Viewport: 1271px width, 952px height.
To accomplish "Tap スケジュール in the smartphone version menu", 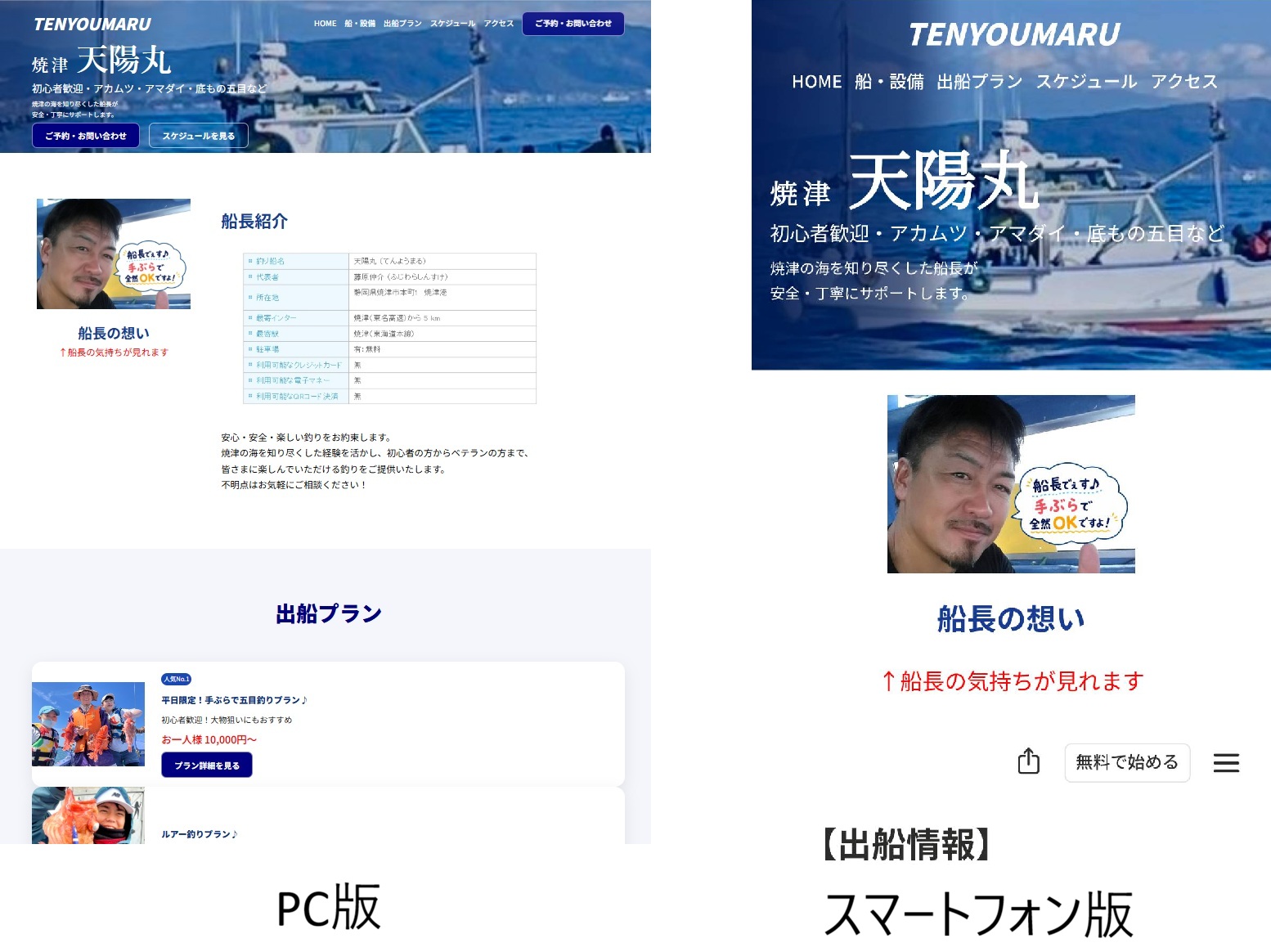I will [x=1086, y=82].
